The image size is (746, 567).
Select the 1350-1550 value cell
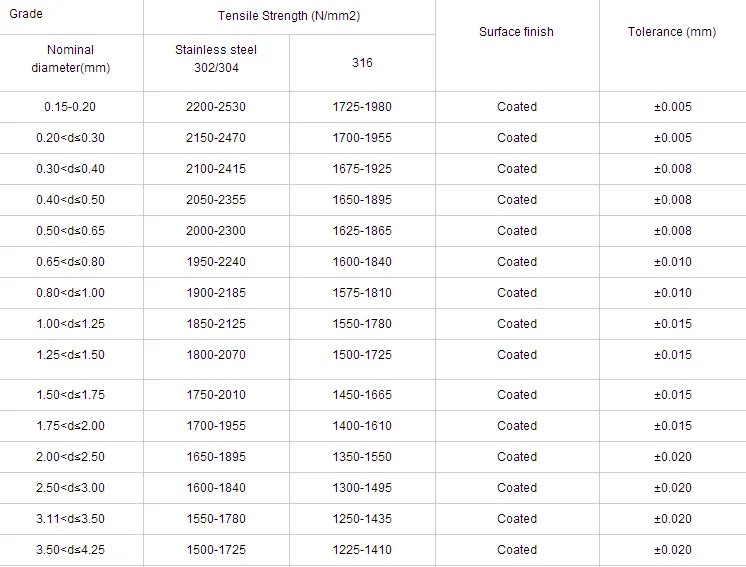point(362,457)
